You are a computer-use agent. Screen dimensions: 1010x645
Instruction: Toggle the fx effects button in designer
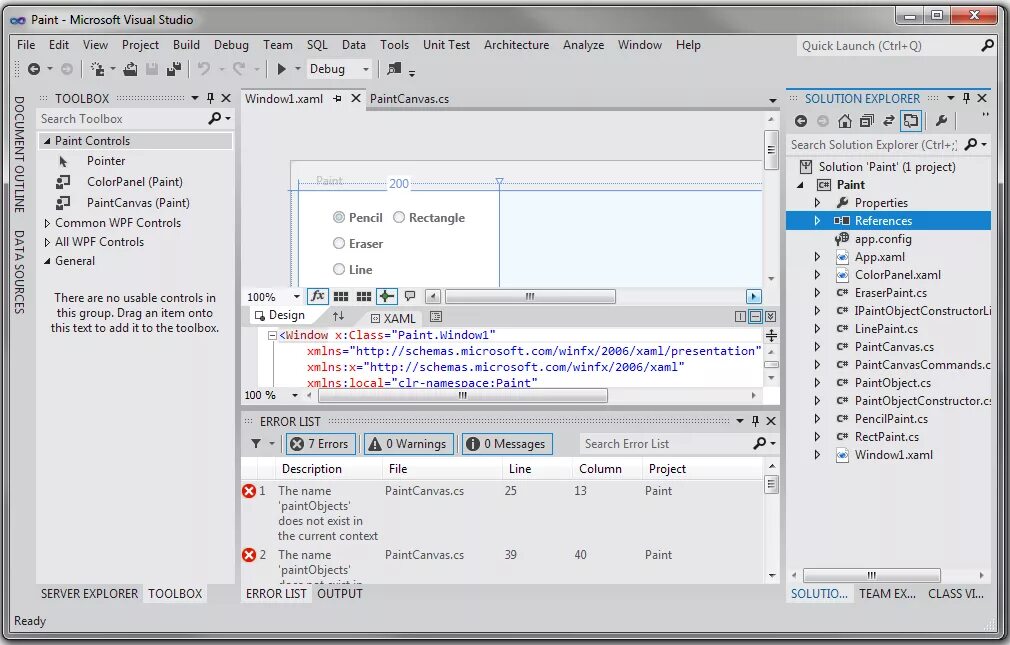click(x=318, y=296)
